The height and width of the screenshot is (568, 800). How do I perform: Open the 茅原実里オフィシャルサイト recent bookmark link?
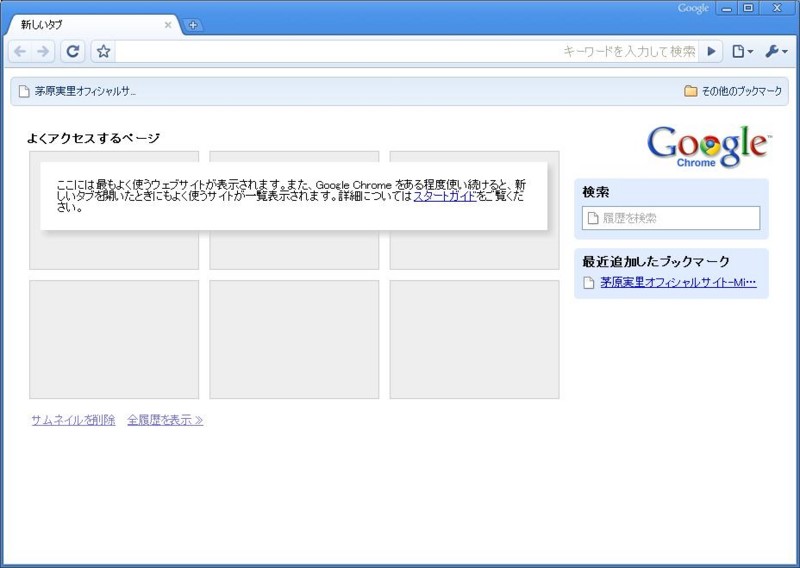point(678,282)
